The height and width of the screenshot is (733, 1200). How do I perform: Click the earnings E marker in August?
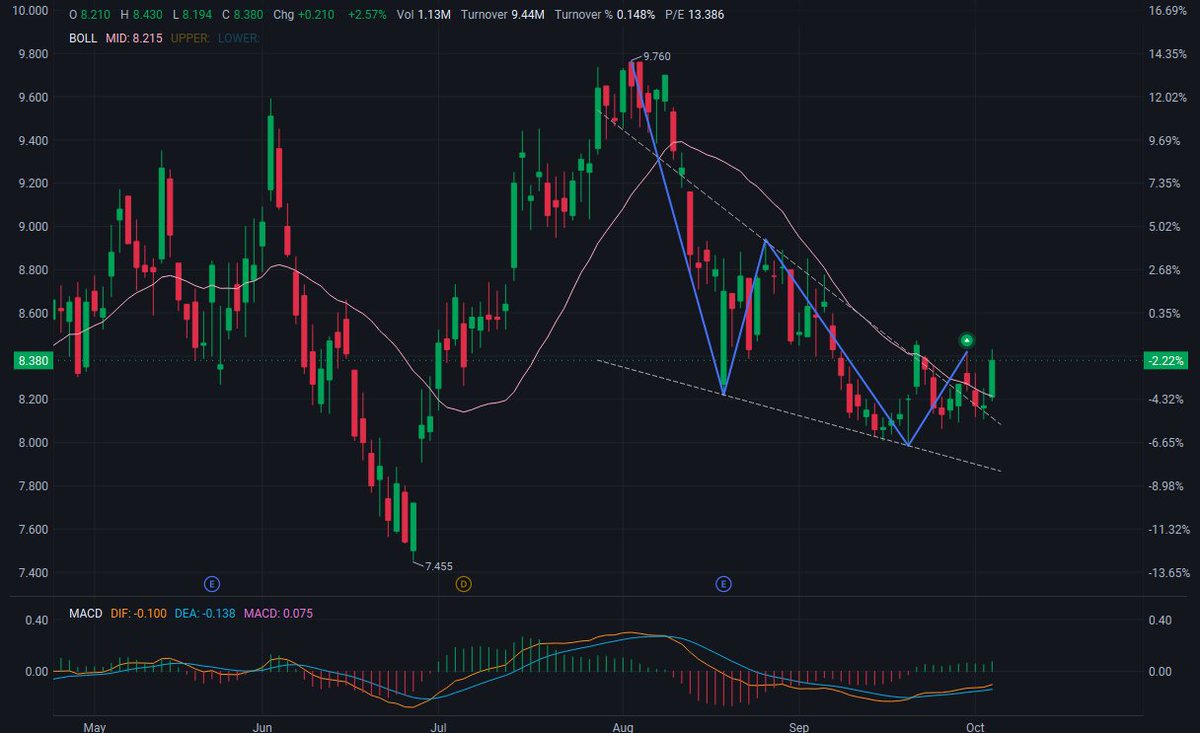[x=724, y=582]
